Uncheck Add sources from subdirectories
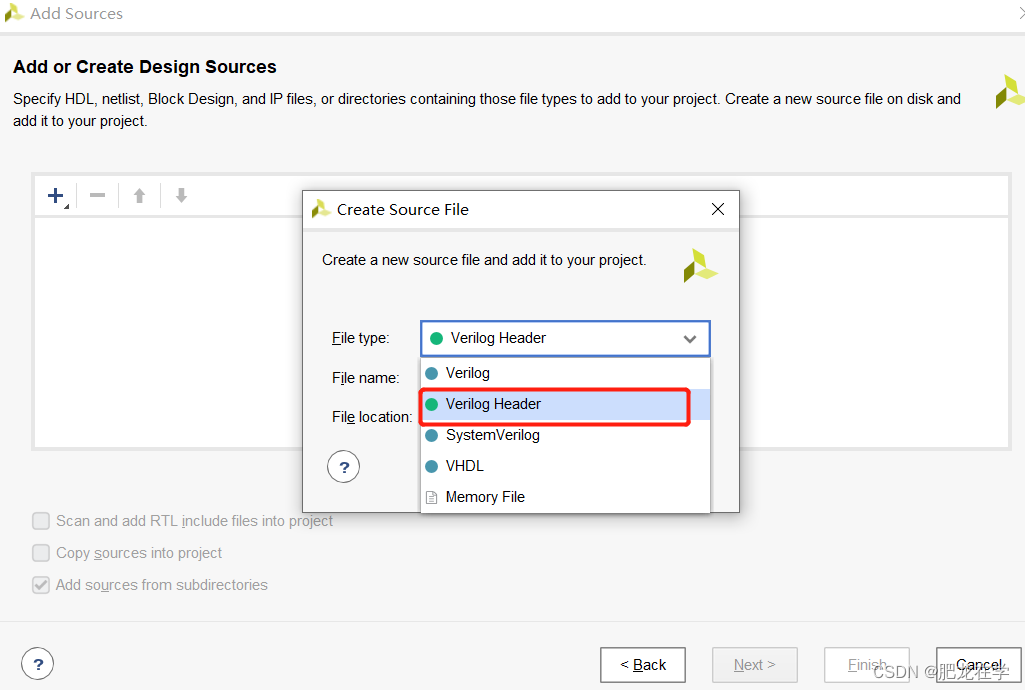The image size is (1025, 690). [x=41, y=585]
